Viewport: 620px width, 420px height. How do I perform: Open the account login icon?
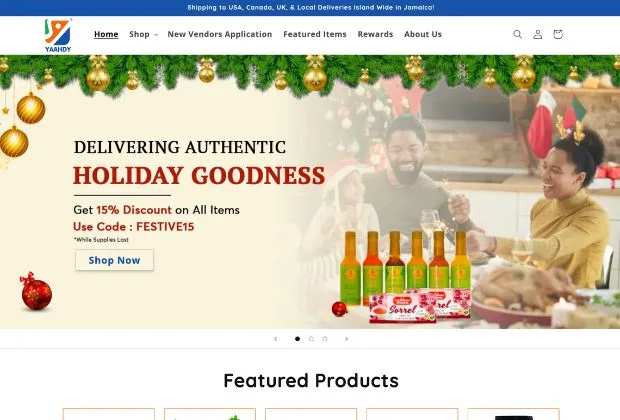pyautogui.click(x=537, y=34)
